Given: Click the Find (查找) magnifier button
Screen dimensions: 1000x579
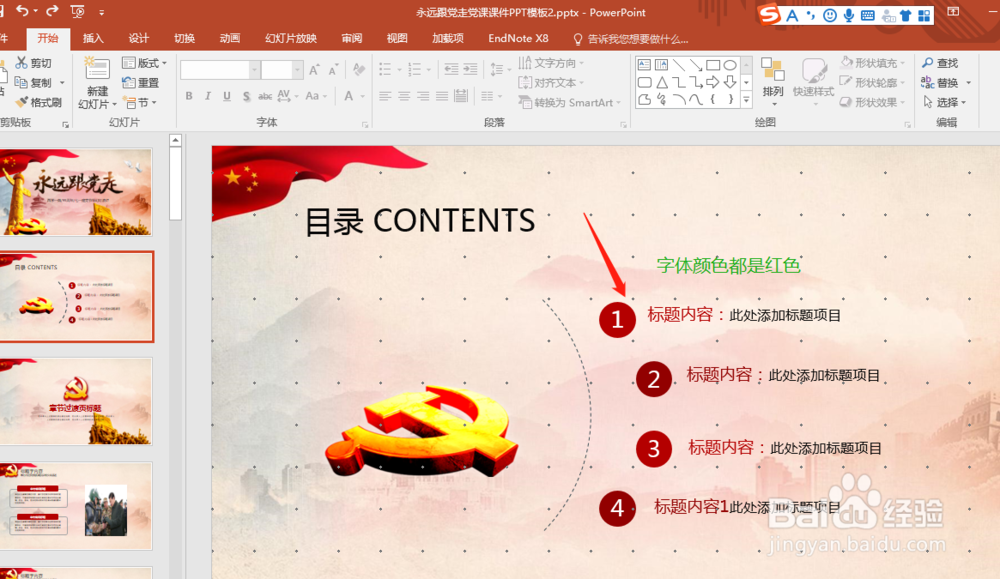Looking at the screenshot, I should coord(940,62).
